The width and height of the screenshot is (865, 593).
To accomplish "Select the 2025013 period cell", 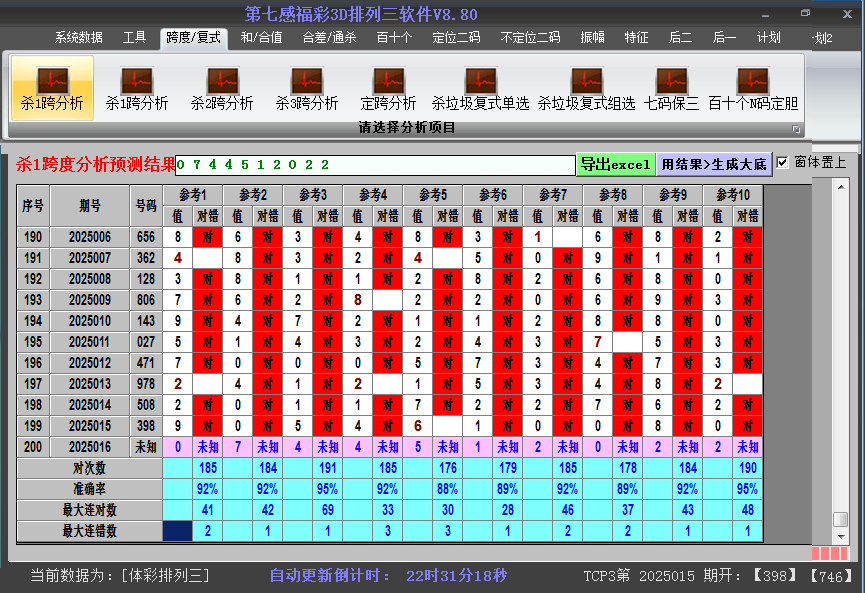I will [x=90, y=384].
